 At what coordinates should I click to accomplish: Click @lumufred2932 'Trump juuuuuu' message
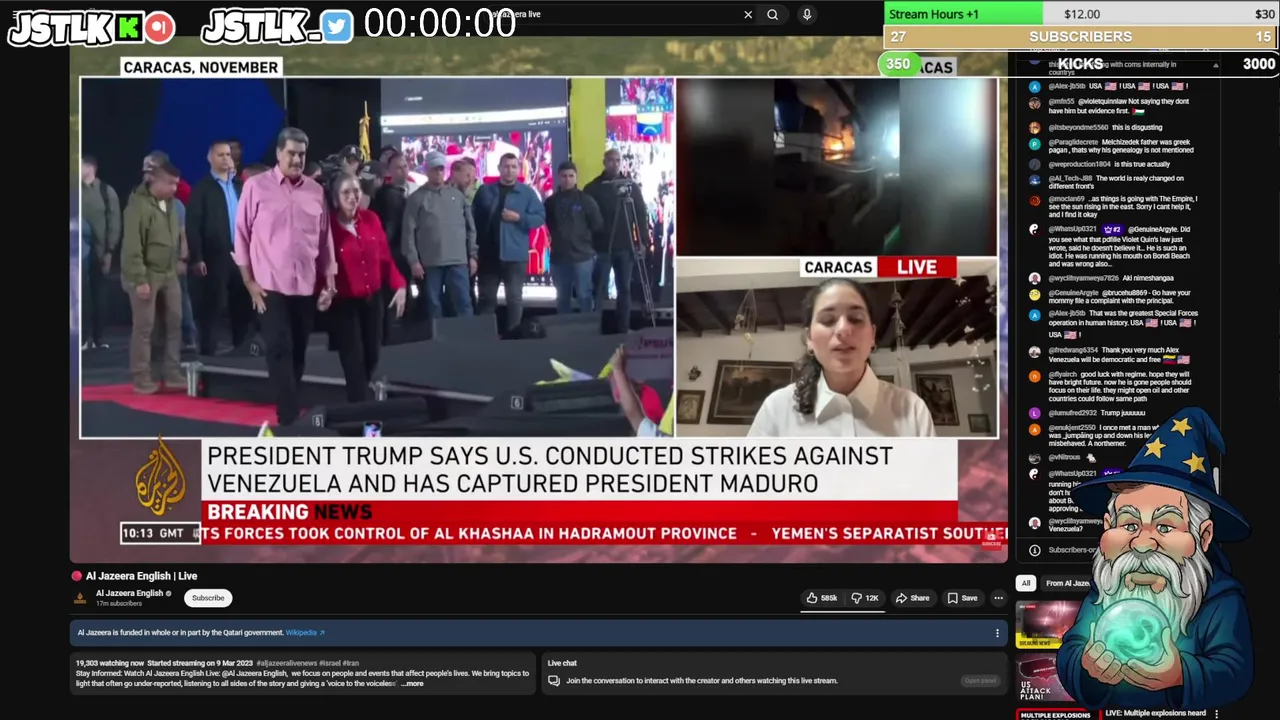(x=1097, y=413)
